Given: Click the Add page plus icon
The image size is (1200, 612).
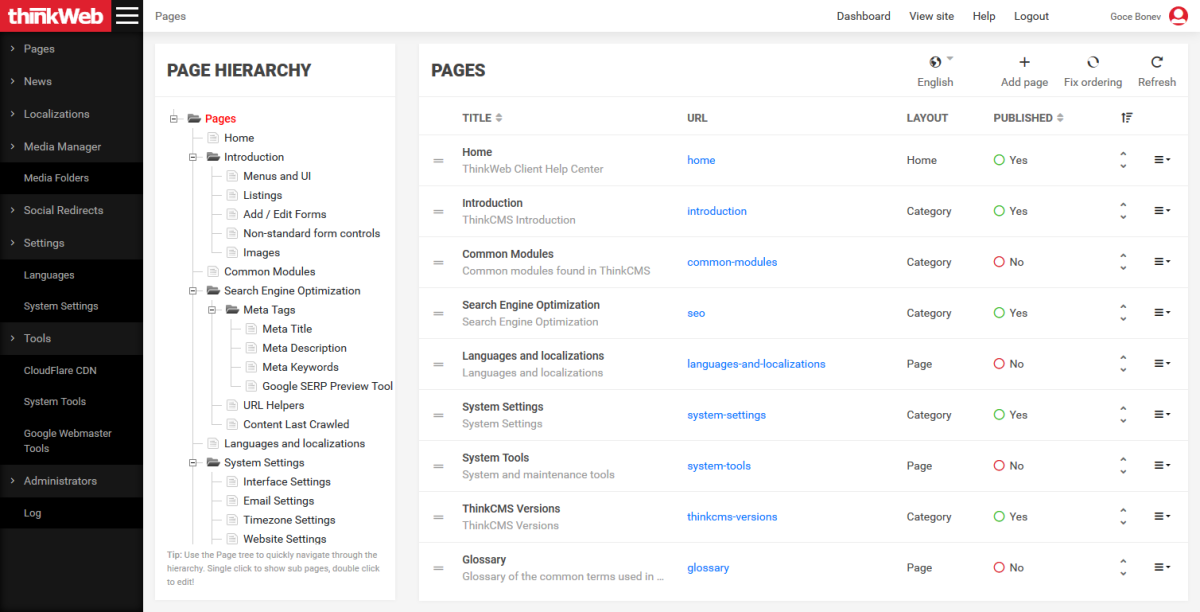Looking at the screenshot, I should [1023, 63].
